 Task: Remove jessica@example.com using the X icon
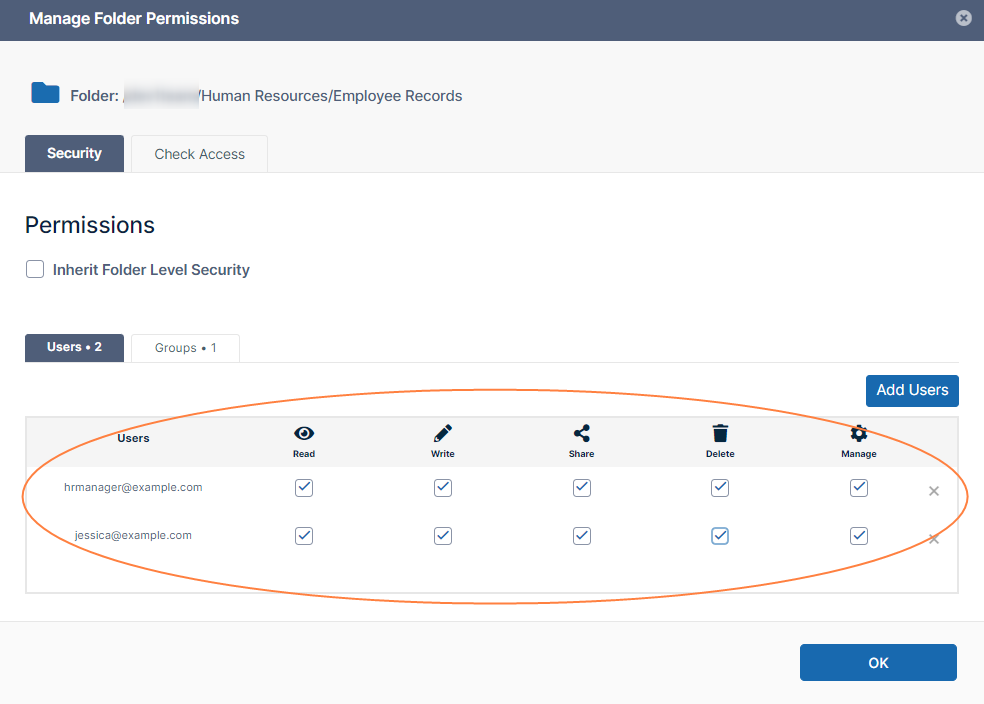(x=933, y=539)
